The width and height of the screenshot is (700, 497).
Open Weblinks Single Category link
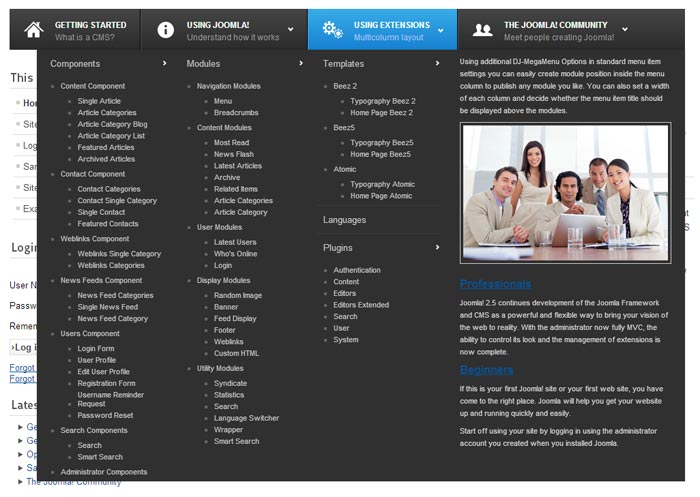119,254
